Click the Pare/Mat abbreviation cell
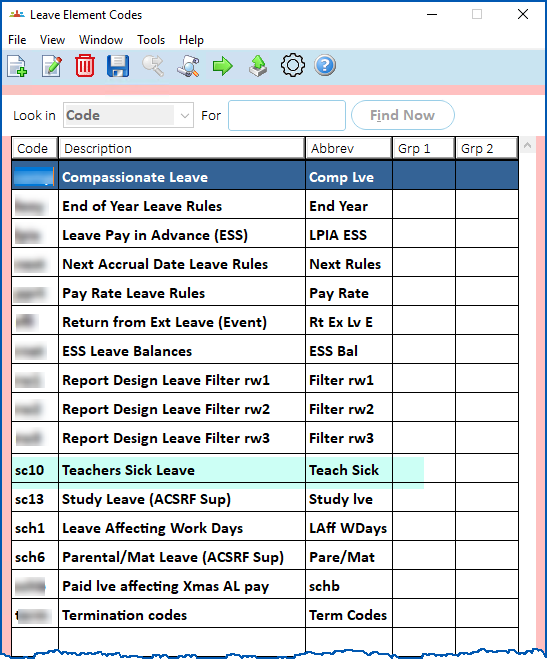This screenshot has height=659, width=547. click(x=349, y=556)
